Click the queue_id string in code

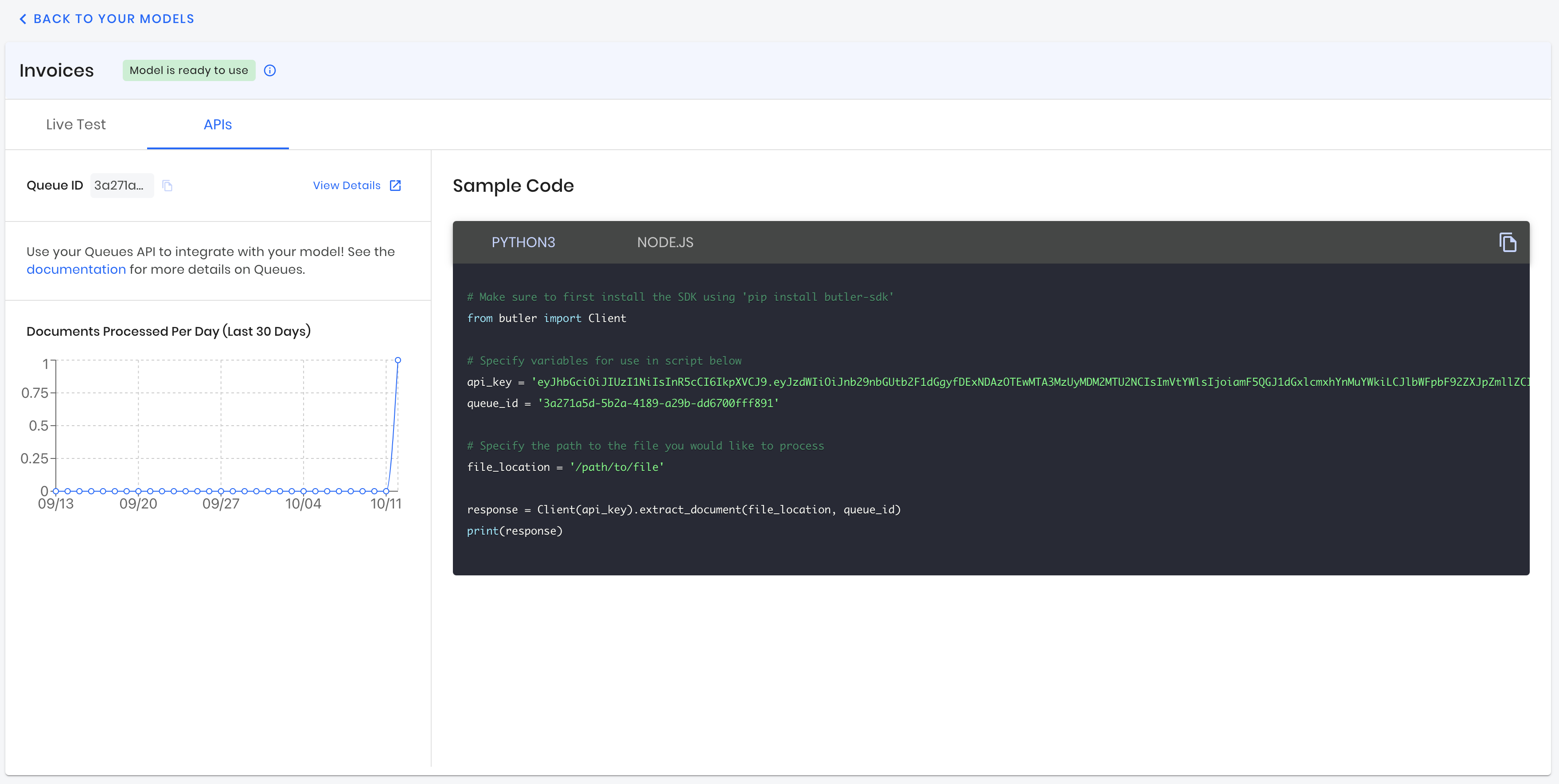658,403
